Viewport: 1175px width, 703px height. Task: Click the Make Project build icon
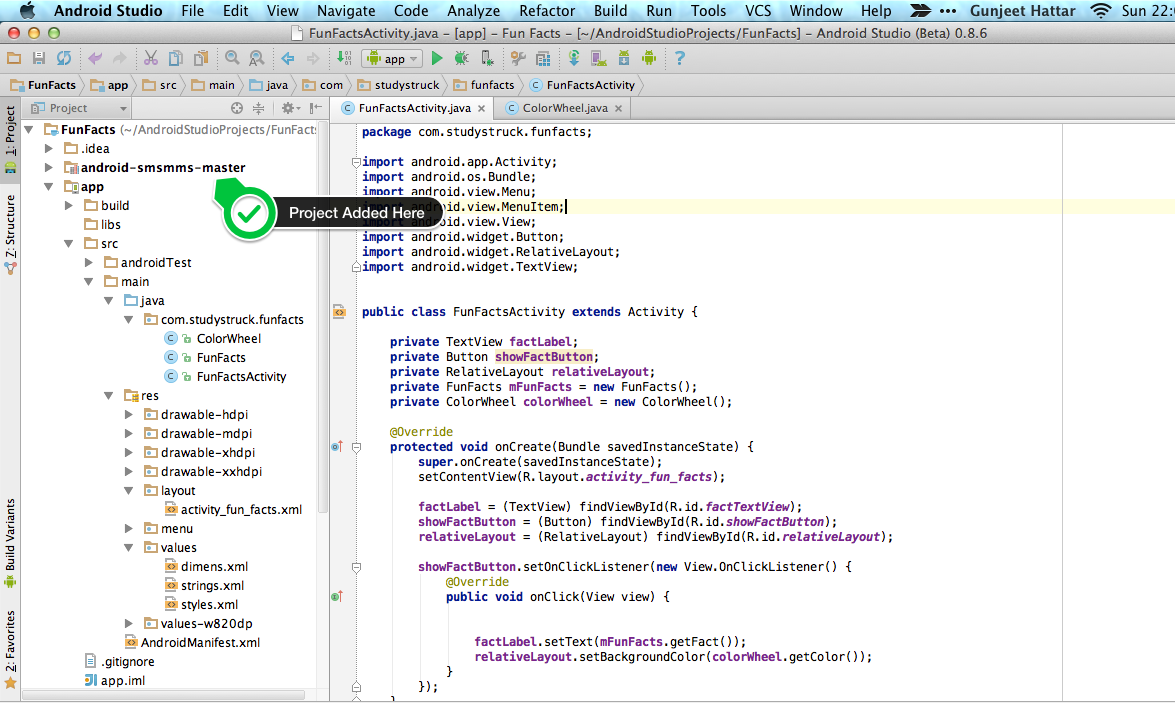click(344, 59)
